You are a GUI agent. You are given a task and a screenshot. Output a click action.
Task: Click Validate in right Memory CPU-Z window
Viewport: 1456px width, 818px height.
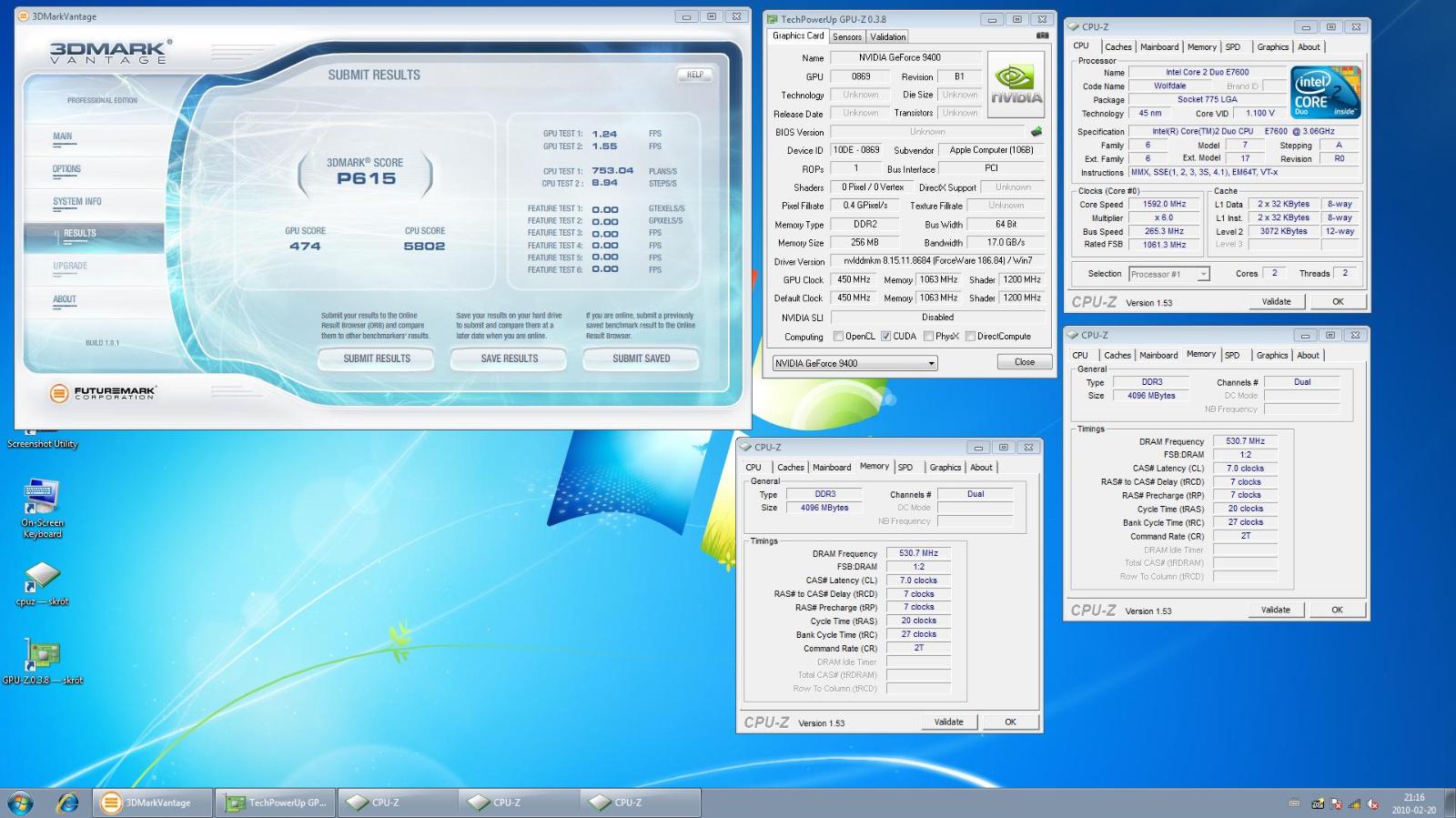click(1275, 610)
